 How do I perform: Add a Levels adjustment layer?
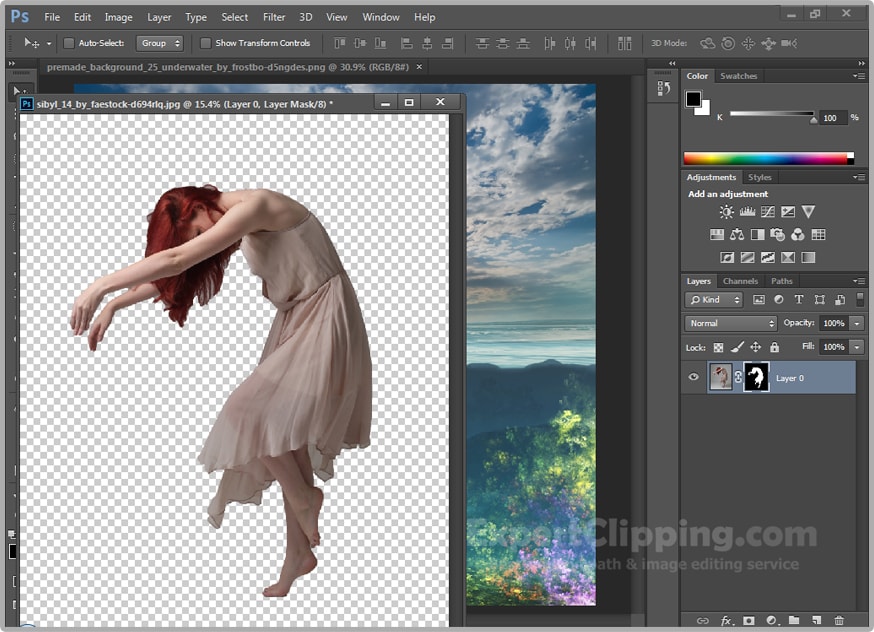(x=747, y=212)
